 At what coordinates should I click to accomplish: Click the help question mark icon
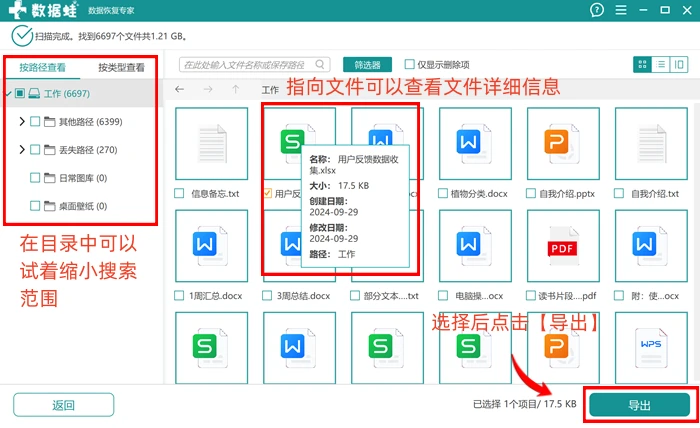596,10
